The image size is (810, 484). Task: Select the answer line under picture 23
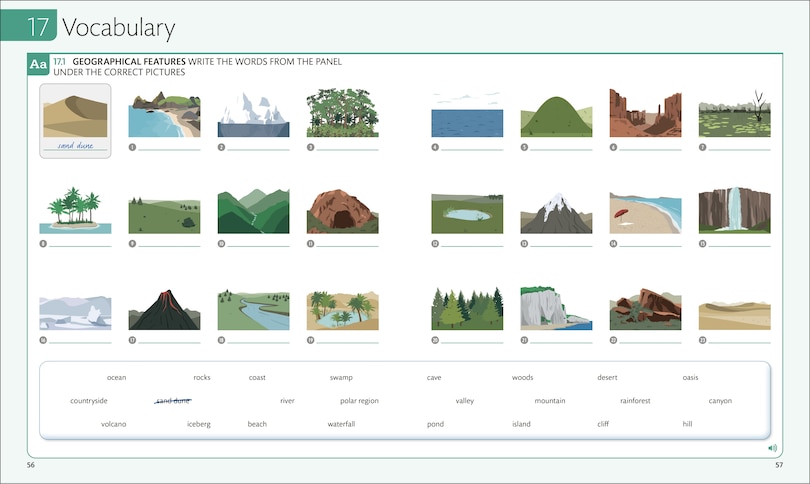point(739,342)
